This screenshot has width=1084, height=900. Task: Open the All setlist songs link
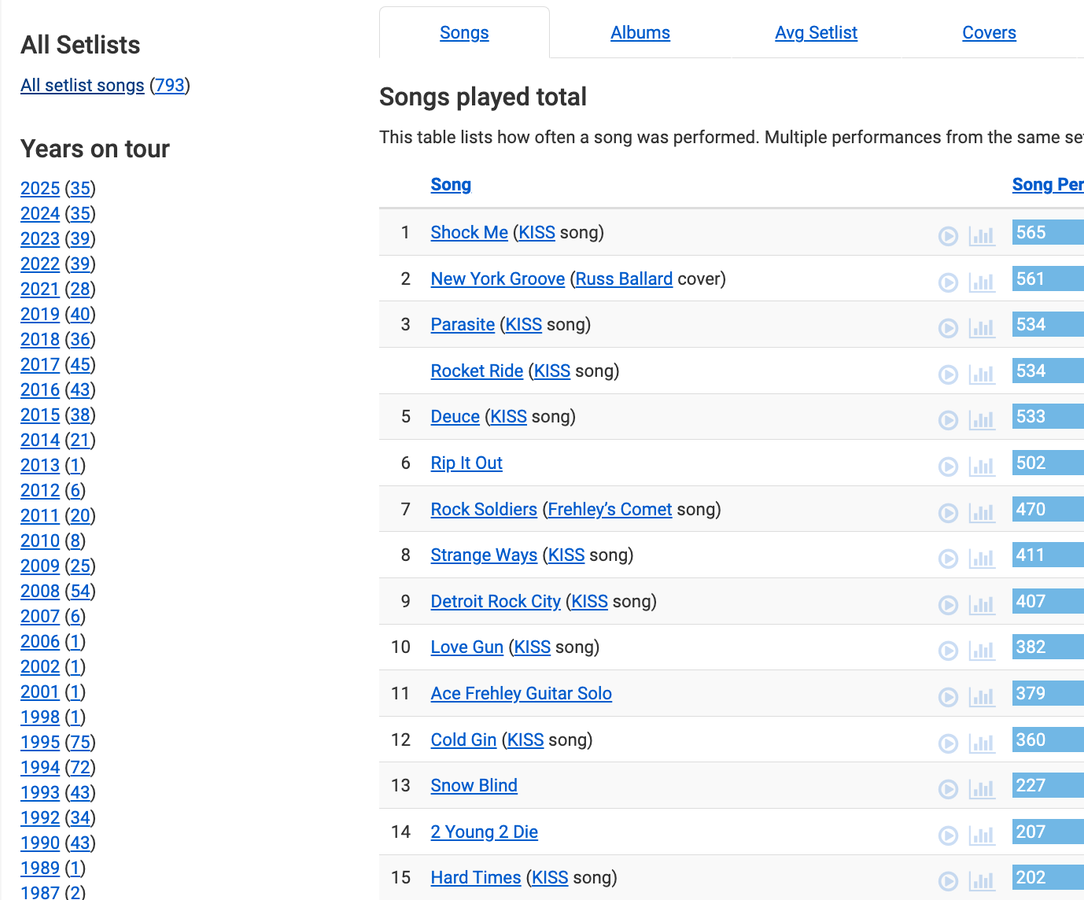tap(82, 86)
